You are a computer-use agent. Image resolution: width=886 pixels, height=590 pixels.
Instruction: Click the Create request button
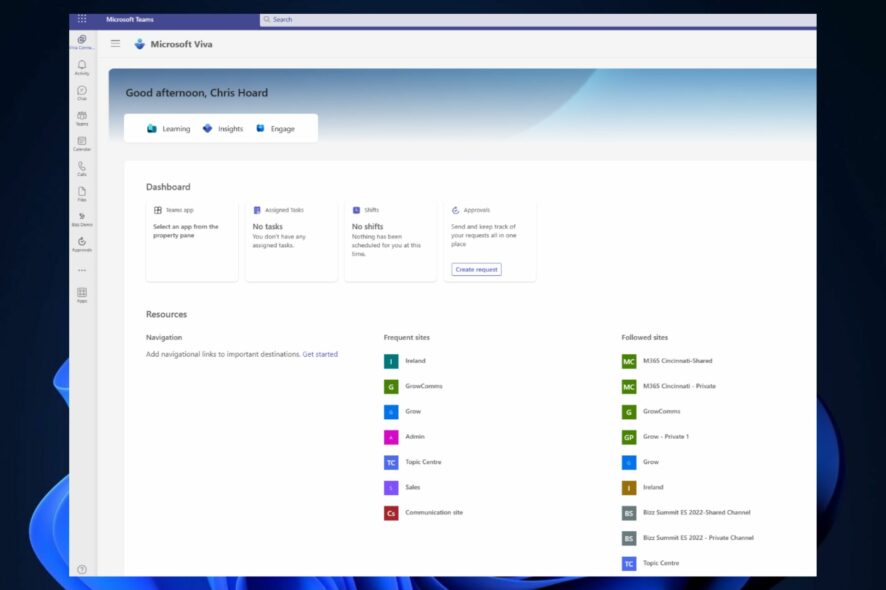476,270
